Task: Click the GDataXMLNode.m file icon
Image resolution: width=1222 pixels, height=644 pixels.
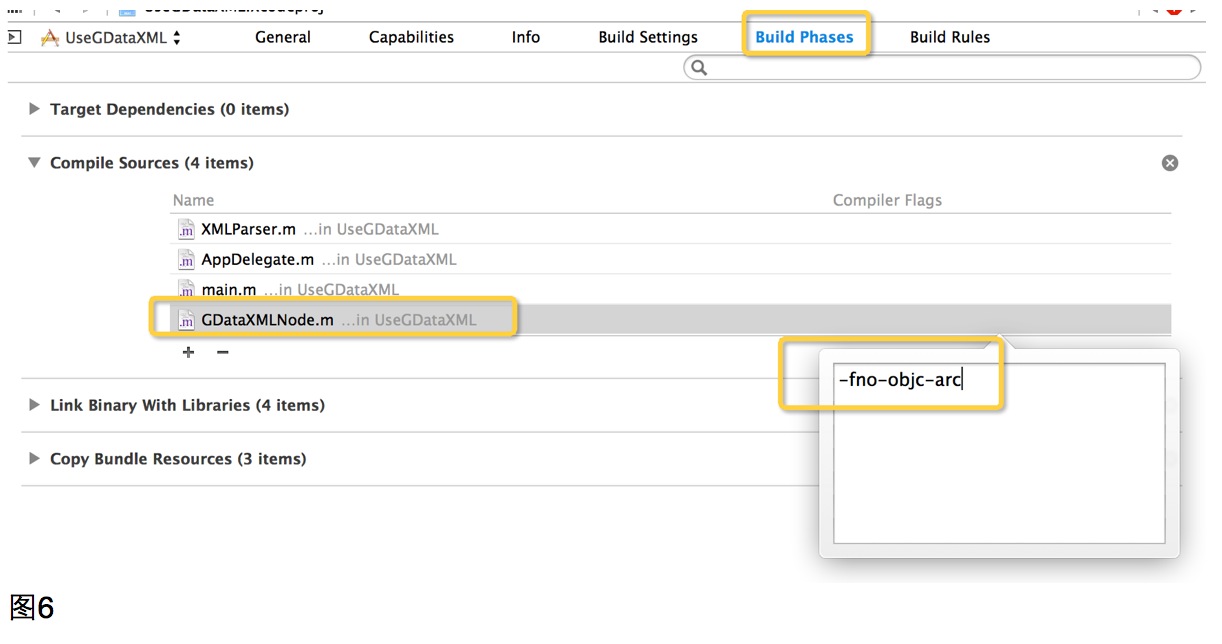Action: tap(186, 321)
